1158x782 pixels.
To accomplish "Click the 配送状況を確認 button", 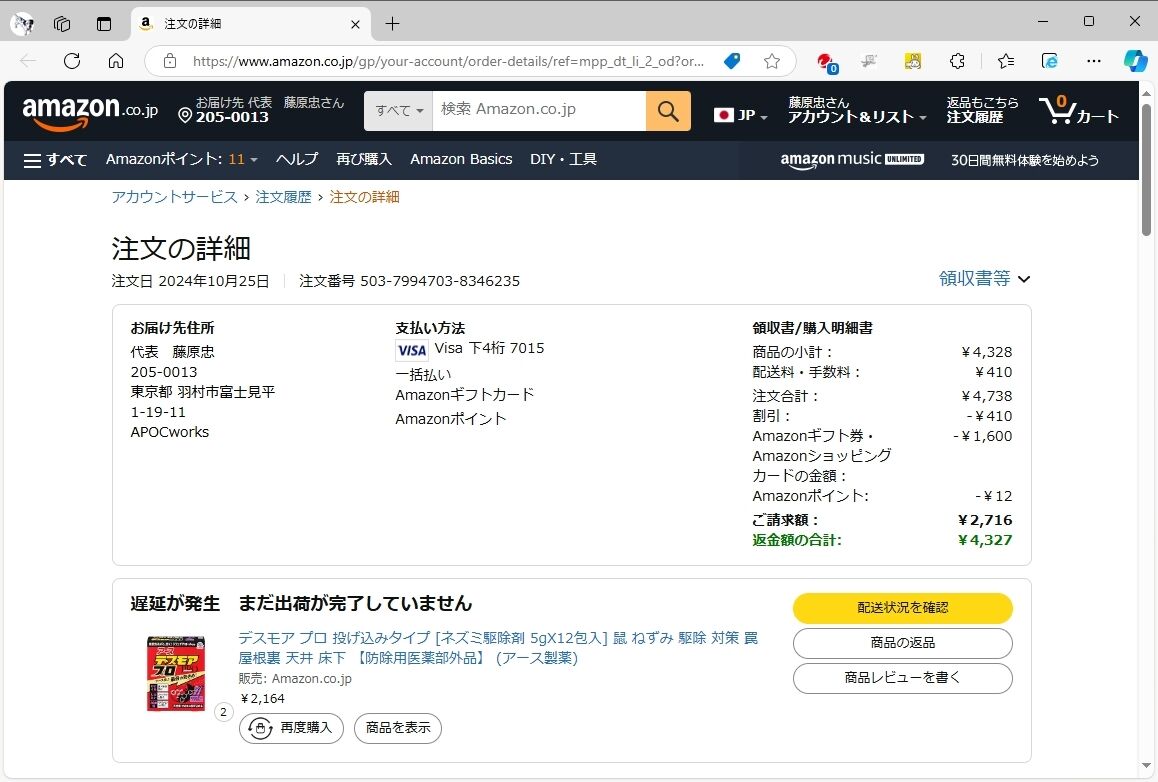I will 902,608.
